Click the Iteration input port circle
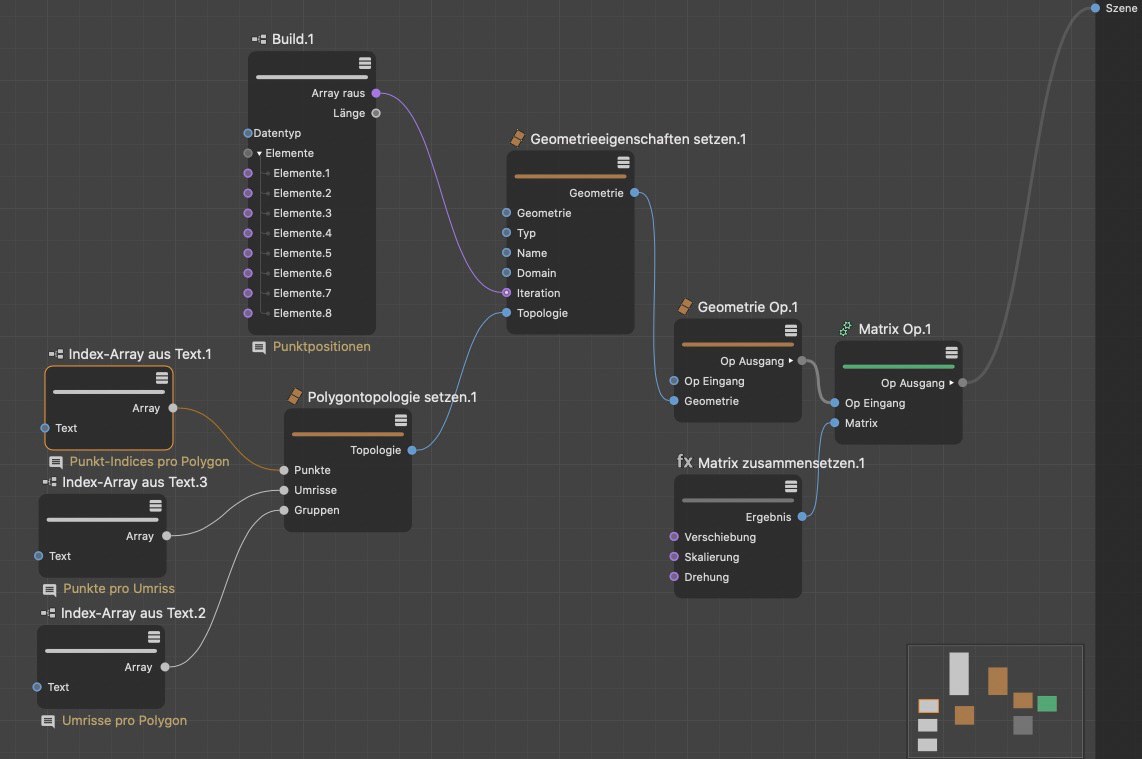The height and width of the screenshot is (759, 1142). click(x=507, y=293)
